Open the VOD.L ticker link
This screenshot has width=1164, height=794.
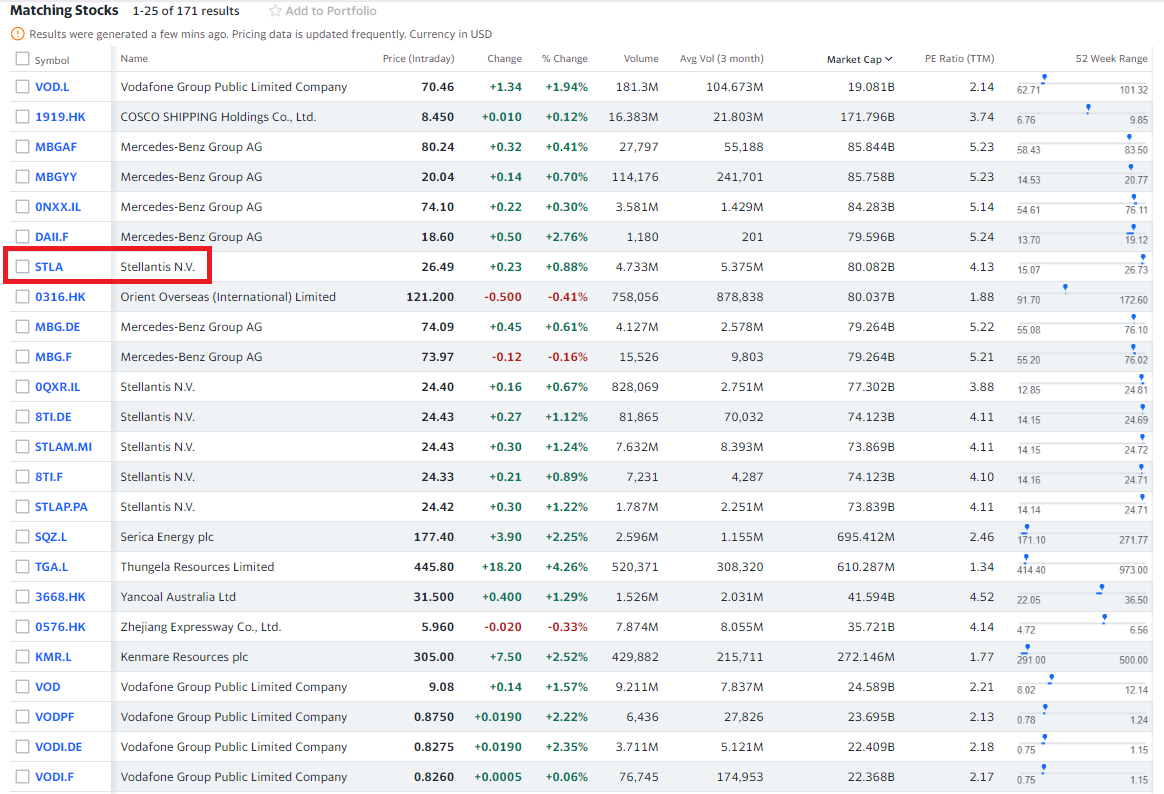pos(52,87)
